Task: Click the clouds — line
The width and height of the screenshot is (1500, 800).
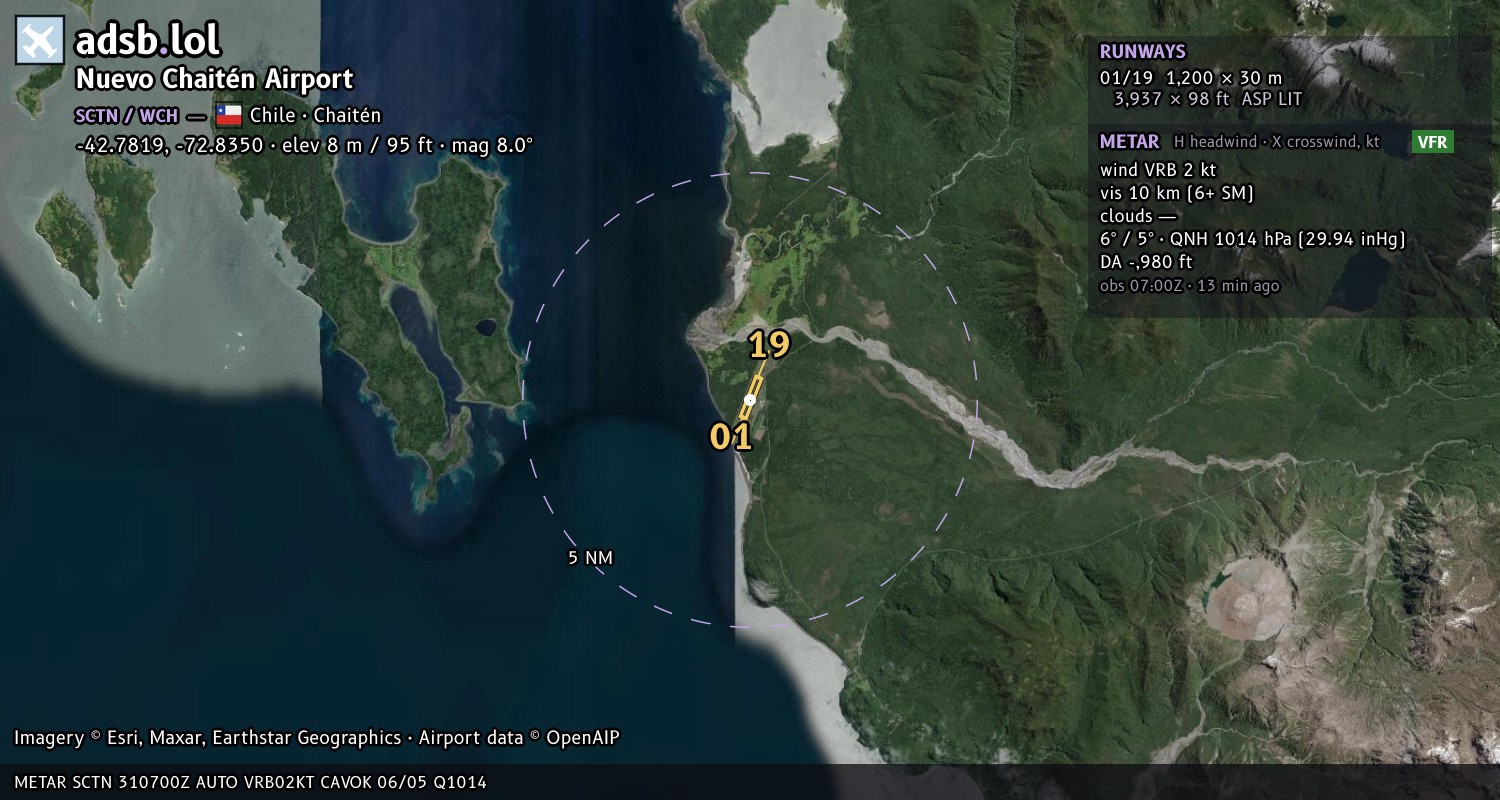Action: tap(1138, 216)
